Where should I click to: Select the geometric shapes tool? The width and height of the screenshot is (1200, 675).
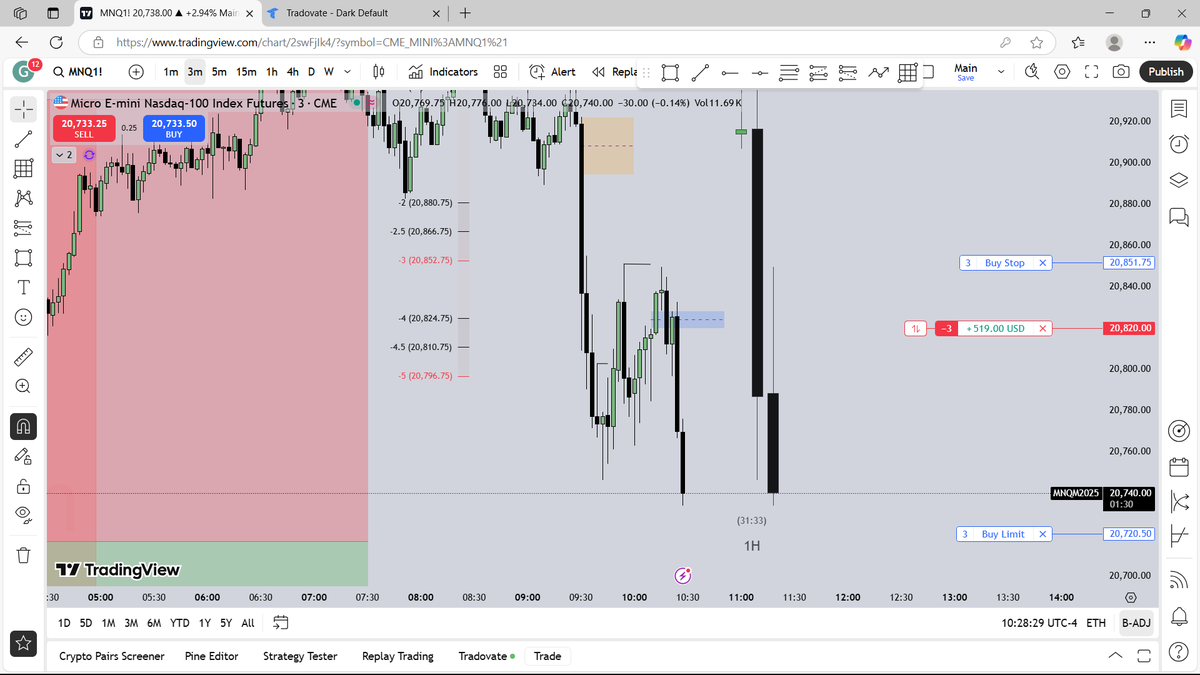[25, 258]
